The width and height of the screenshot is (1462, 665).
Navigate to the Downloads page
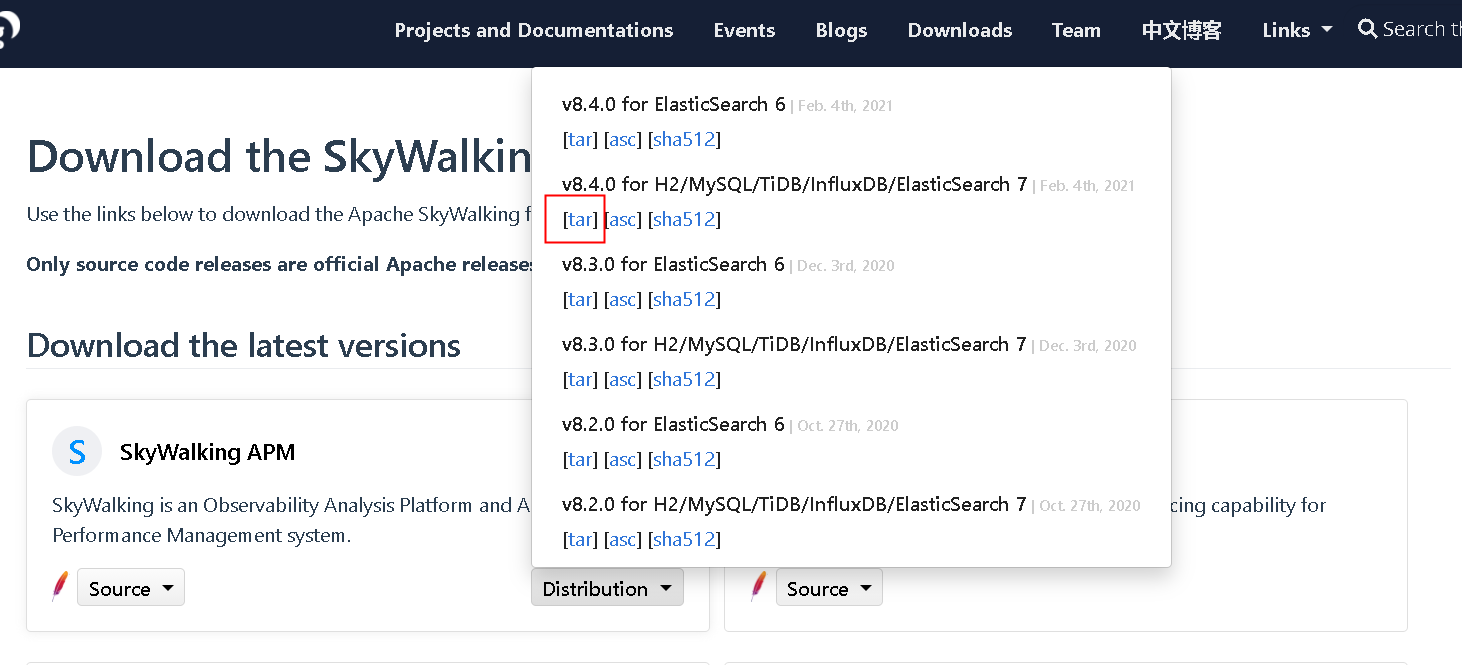click(x=960, y=30)
